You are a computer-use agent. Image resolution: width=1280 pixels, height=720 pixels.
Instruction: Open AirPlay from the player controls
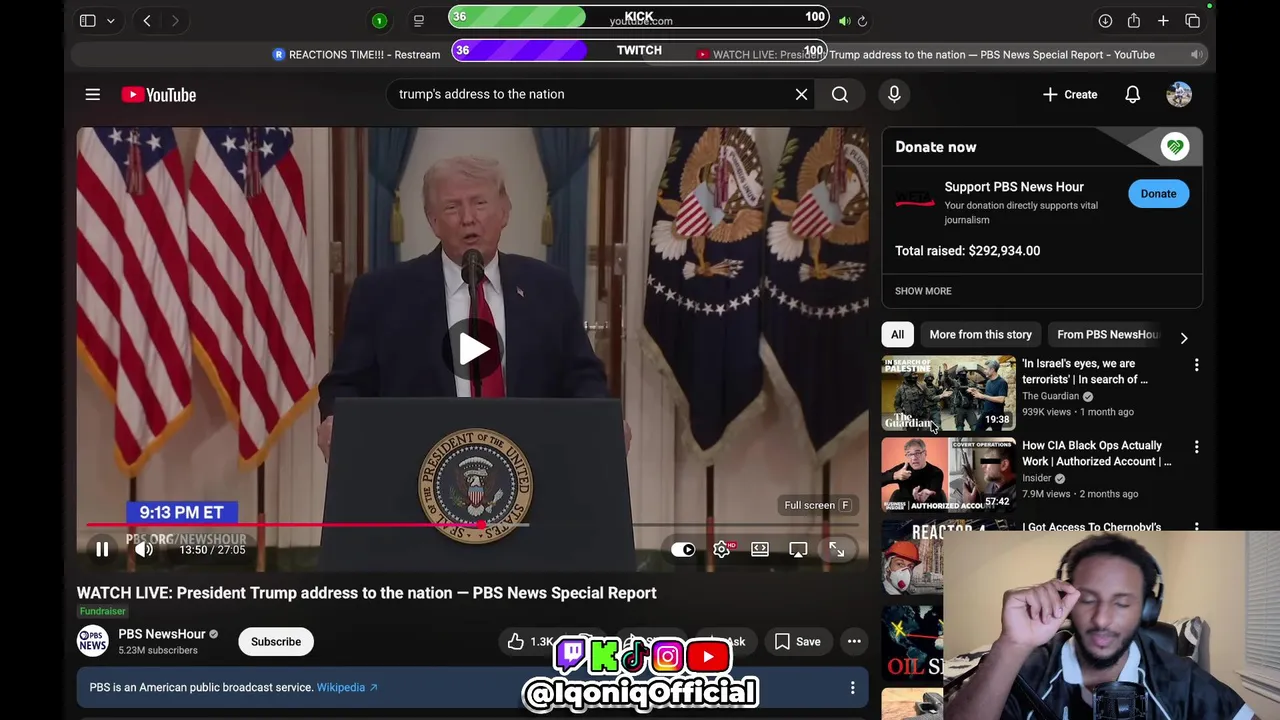(798, 549)
